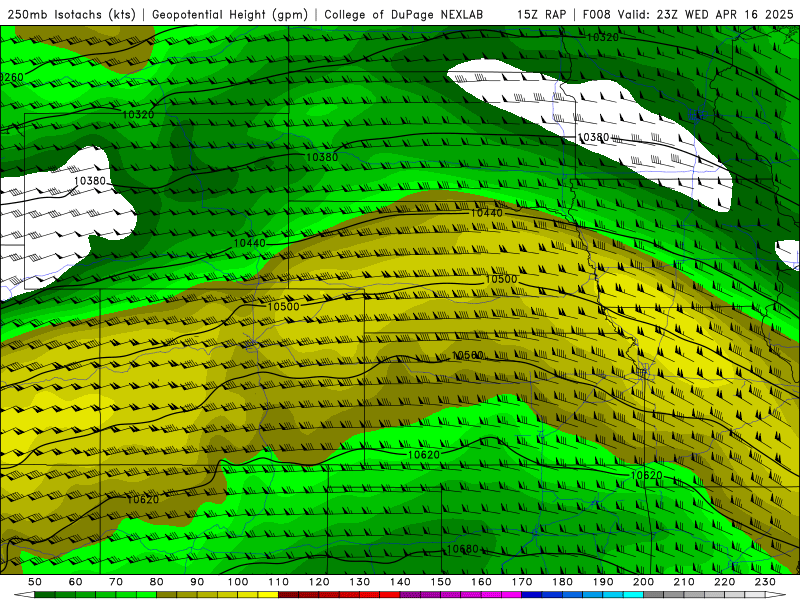800x600 pixels.
Task: Click the 10380 label beside the northeastern white area
Action: click(593, 138)
